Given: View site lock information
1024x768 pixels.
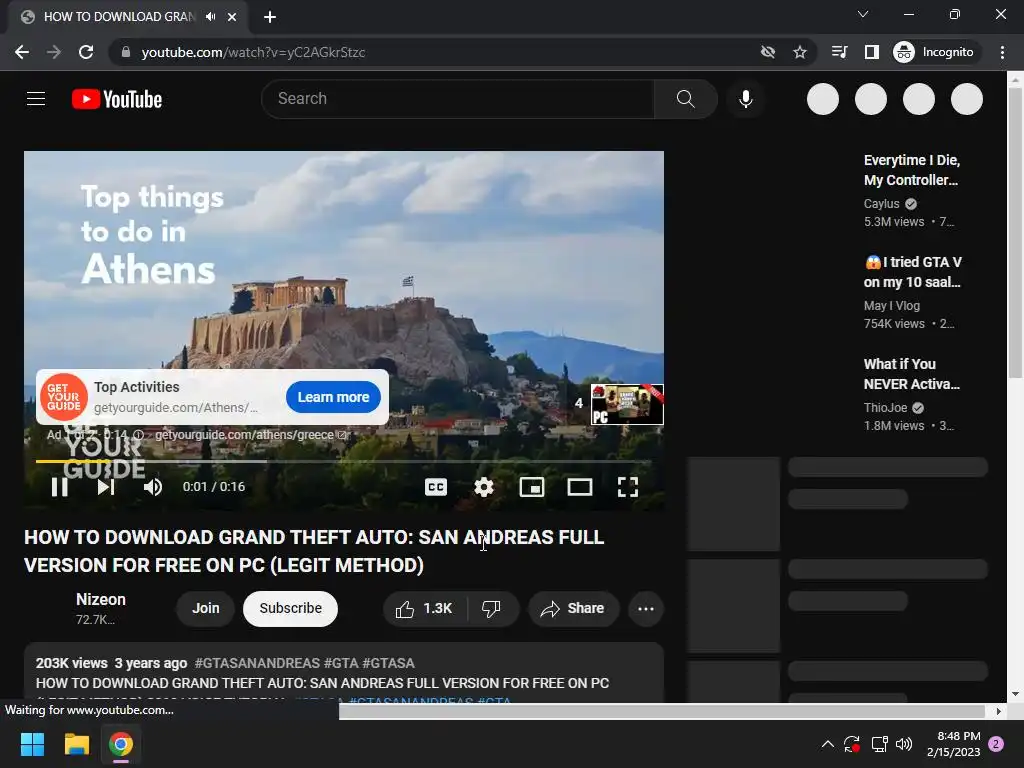Looking at the screenshot, I should [126, 52].
